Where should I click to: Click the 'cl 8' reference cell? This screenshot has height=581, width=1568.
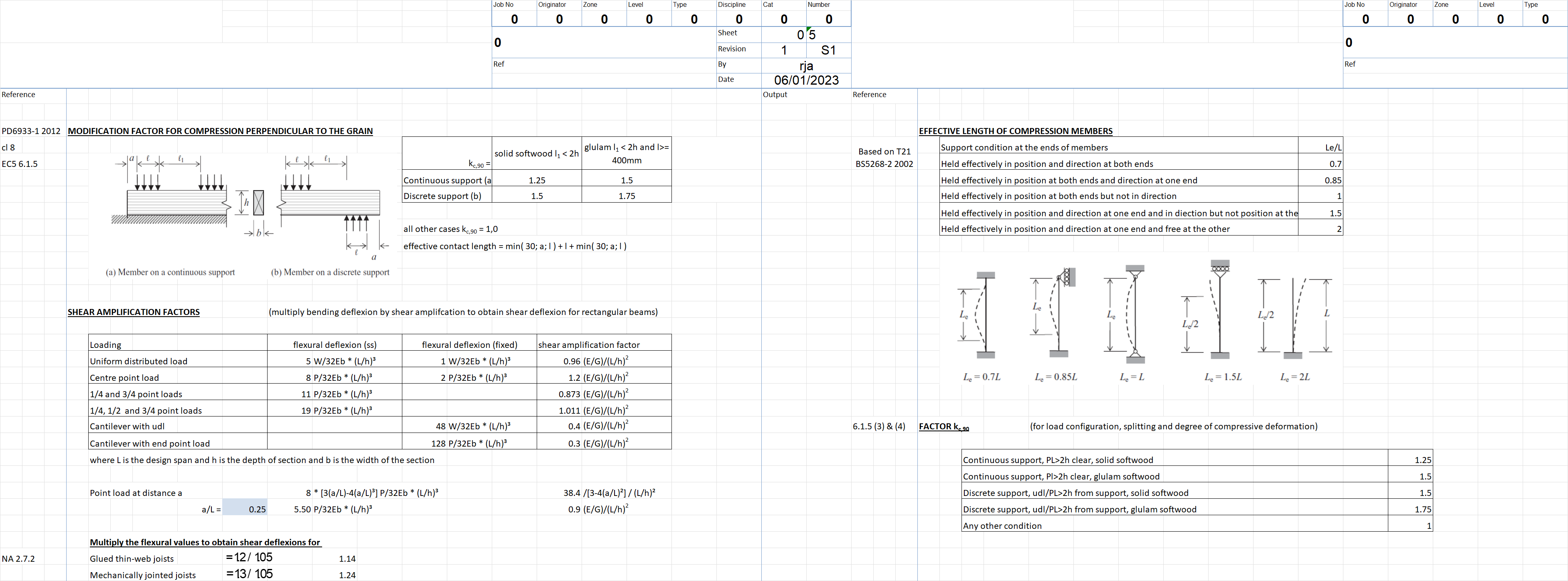(x=8, y=147)
